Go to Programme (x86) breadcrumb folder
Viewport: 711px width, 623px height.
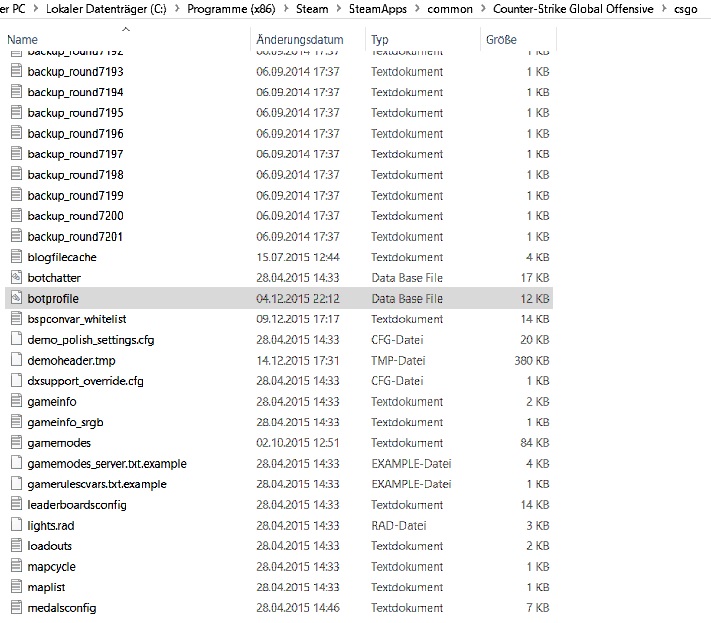[x=231, y=9]
